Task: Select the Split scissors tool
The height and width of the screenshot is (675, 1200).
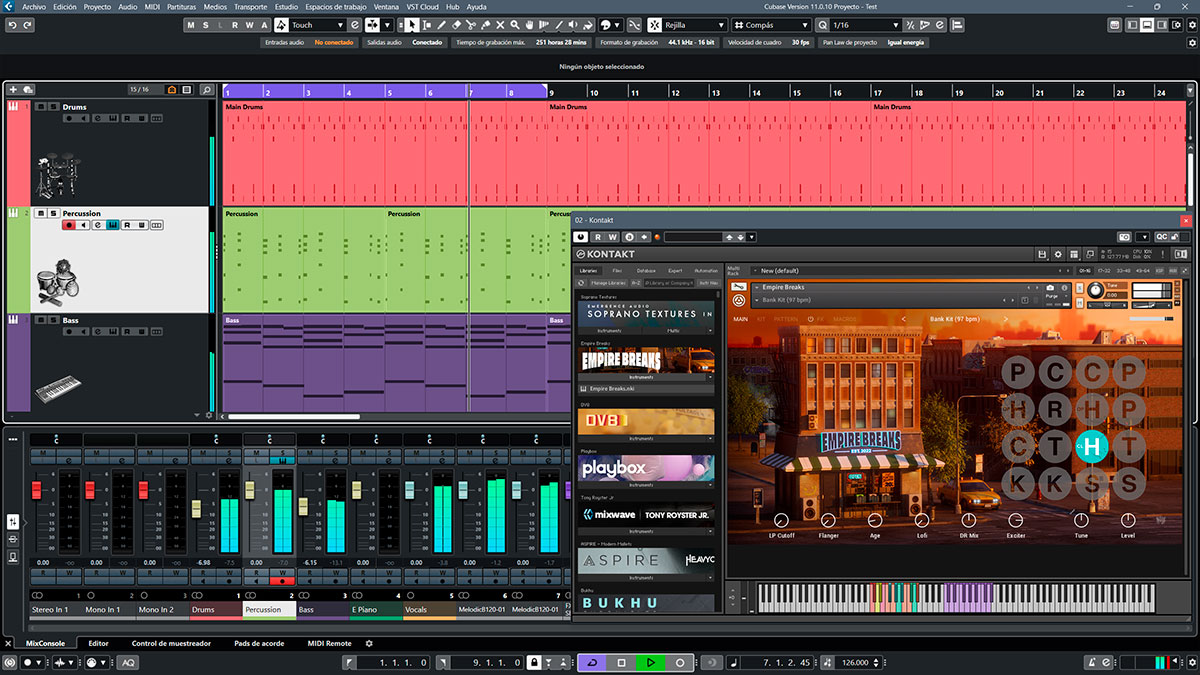Action: [x=471, y=23]
